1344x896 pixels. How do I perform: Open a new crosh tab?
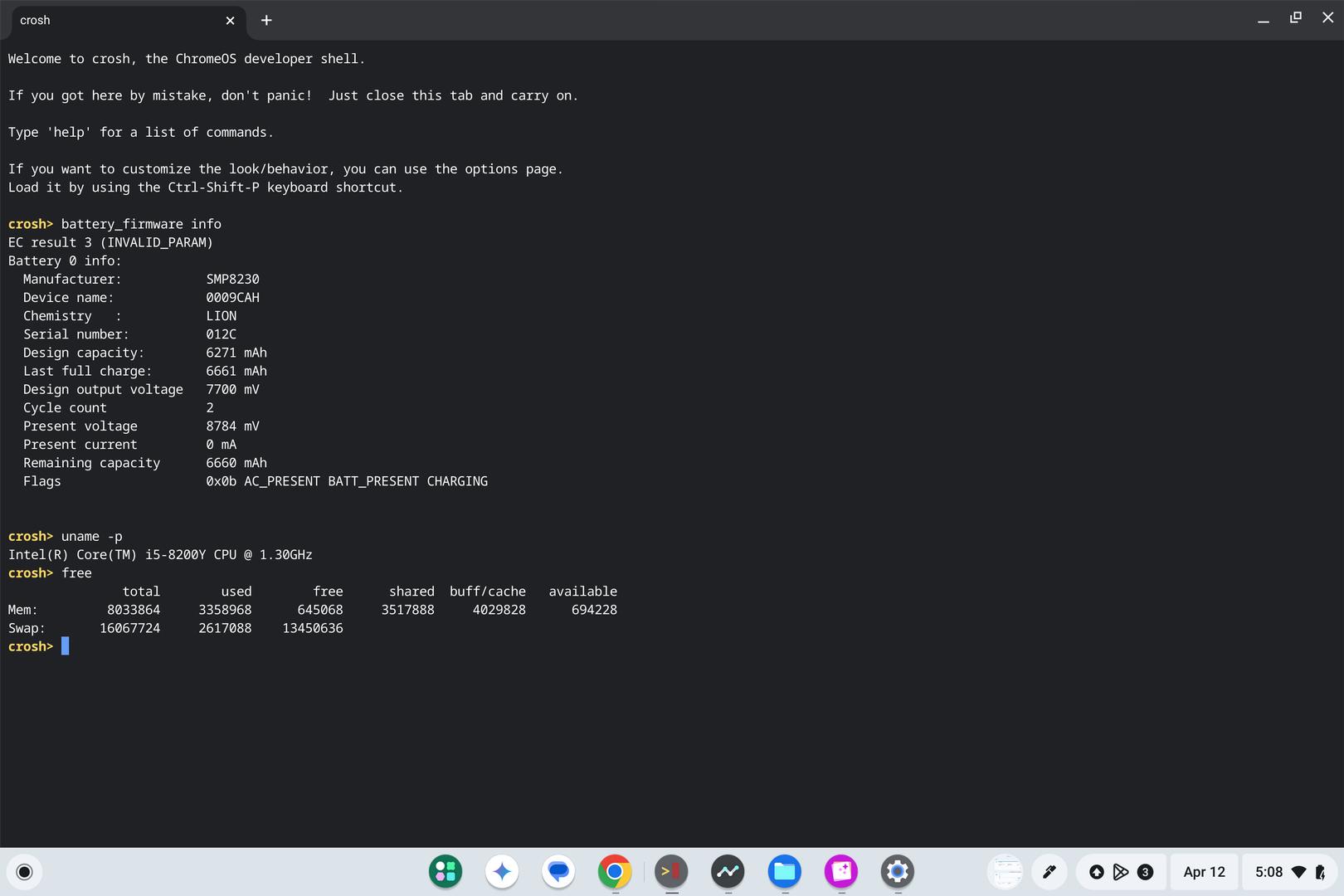266,20
